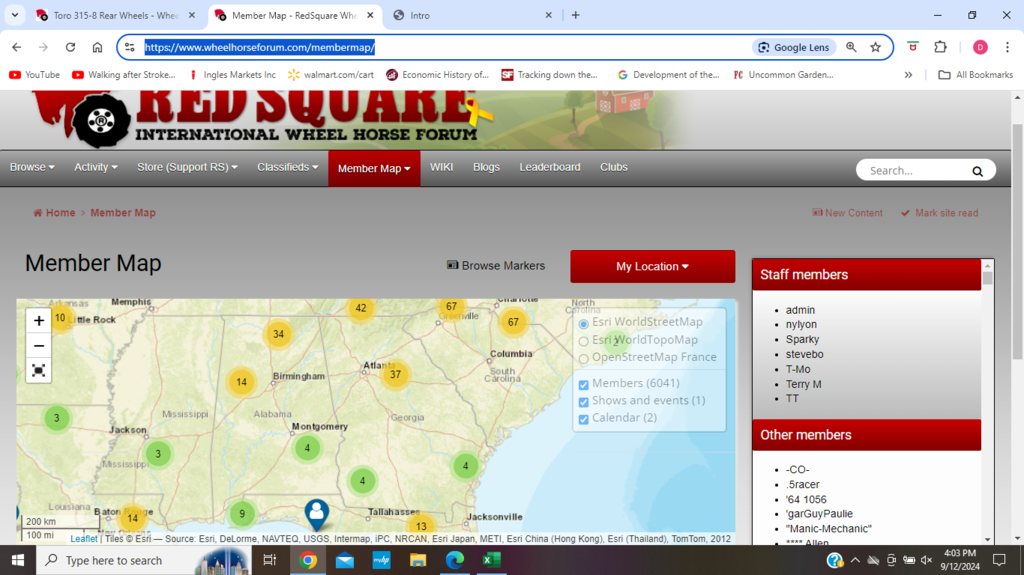Bookmark this page with the star icon
Image resolution: width=1024 pixels, height=575 pixels.
pyautogui.click(x=876, y=47)
